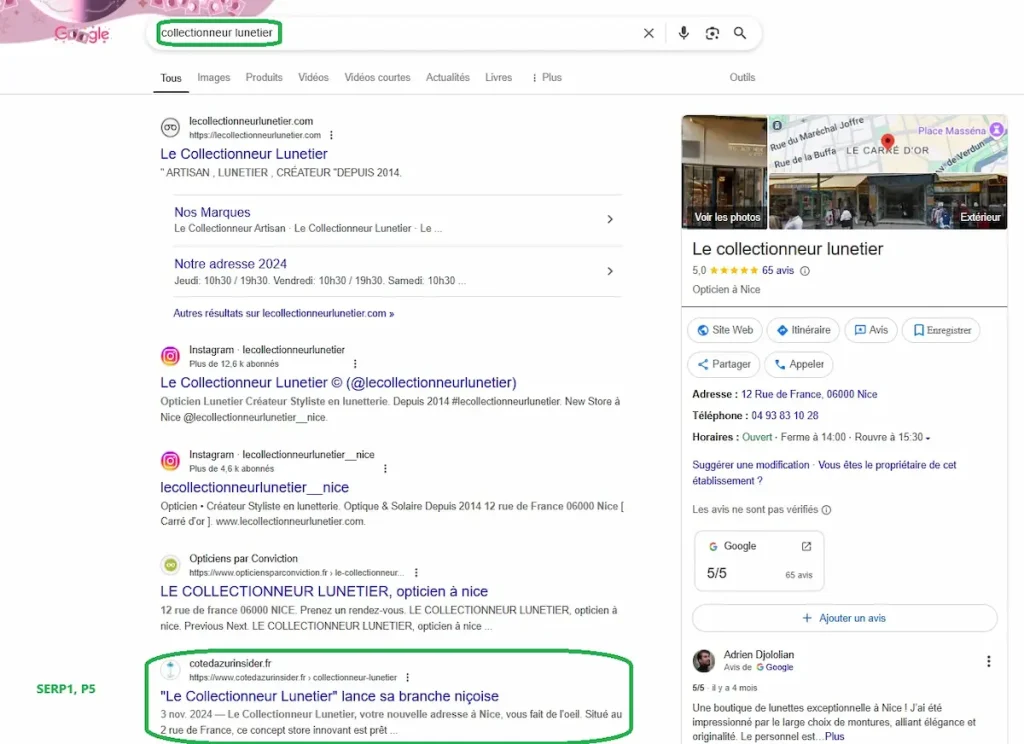Open options menu for cotedazurinsider.fr result
1024x744 pixels.
408,677
